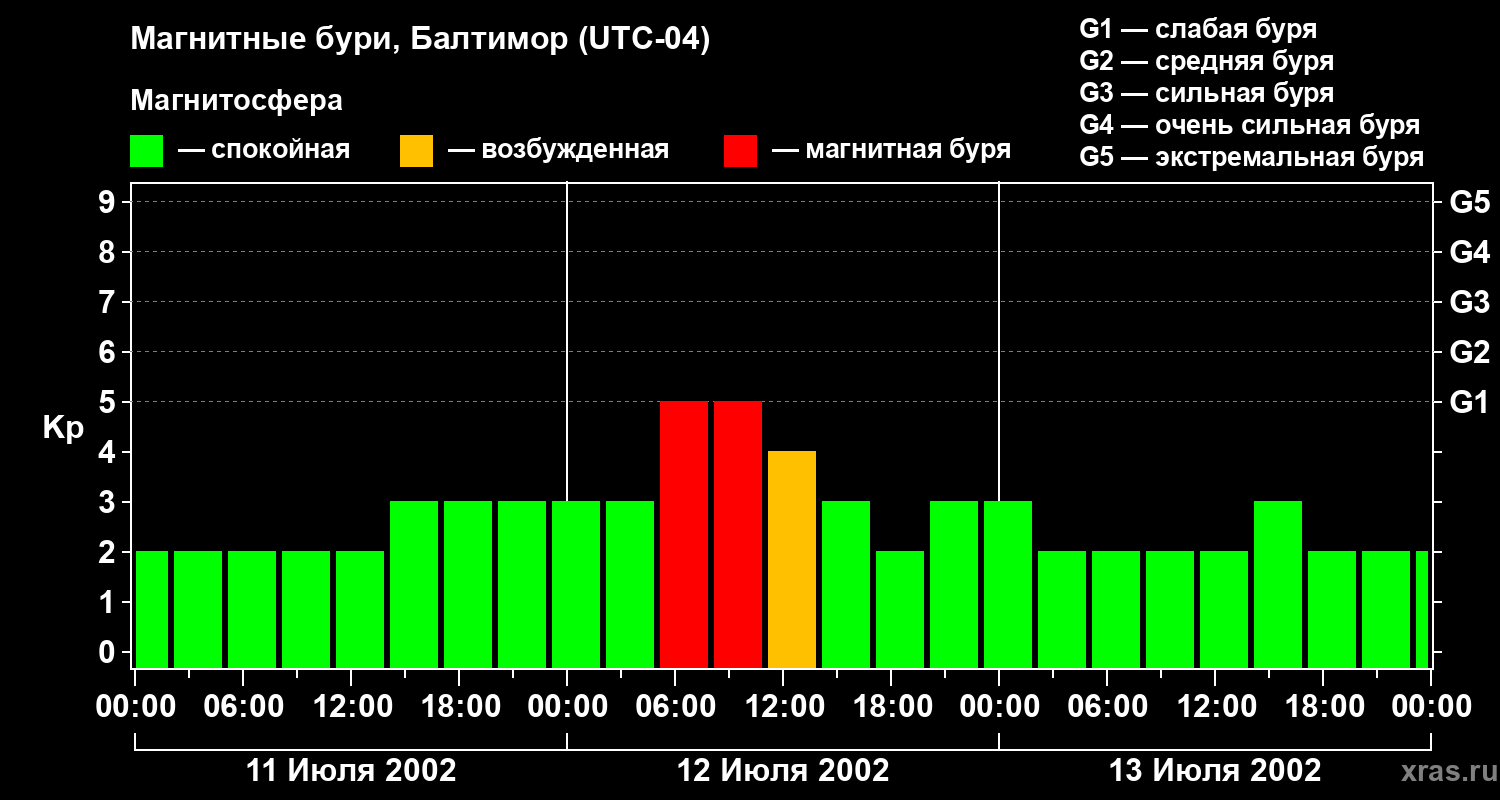Click the 06:00 time label for 13 Июля
1500x800 pixels.
1107,707
